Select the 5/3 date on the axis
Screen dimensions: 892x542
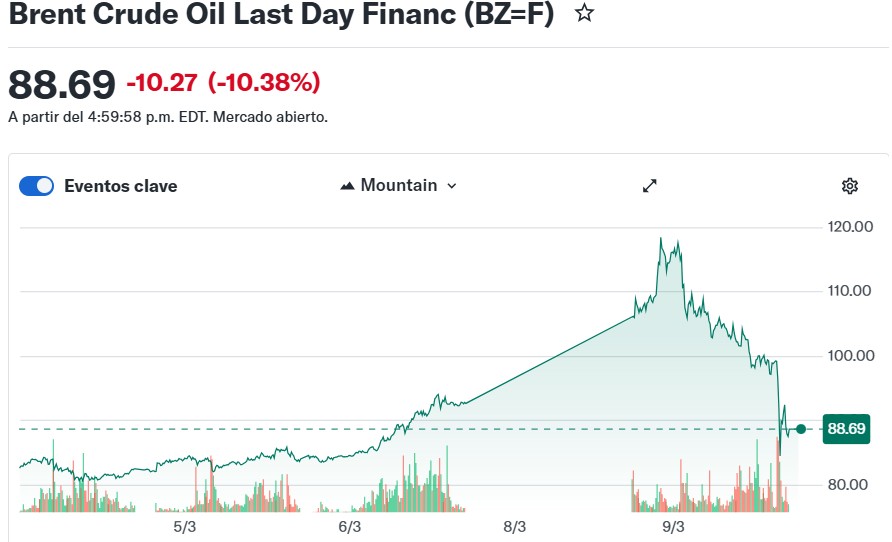coord(184,526)
